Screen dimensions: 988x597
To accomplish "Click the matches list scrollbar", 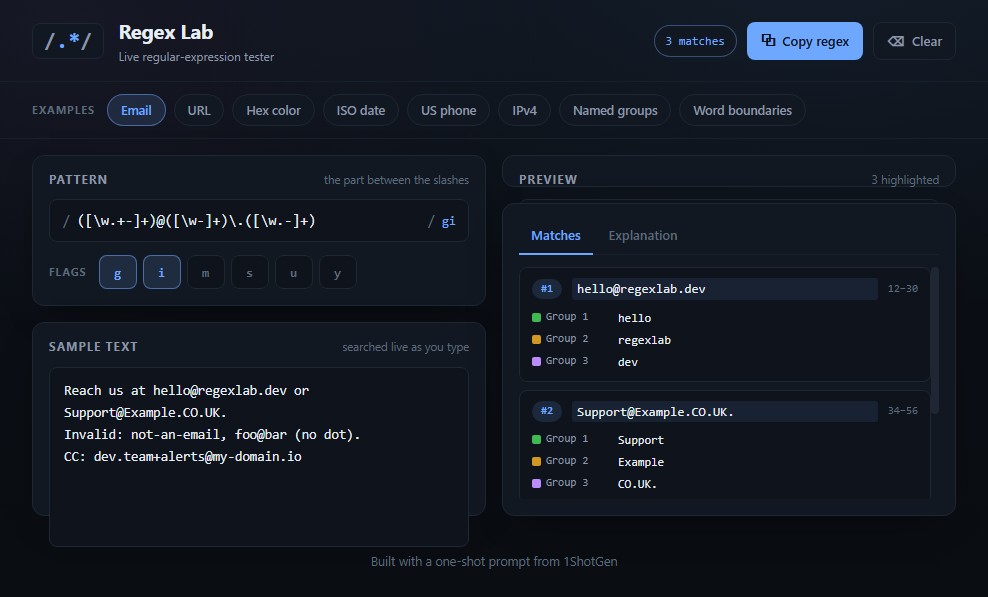I will (x=935, y=340).
